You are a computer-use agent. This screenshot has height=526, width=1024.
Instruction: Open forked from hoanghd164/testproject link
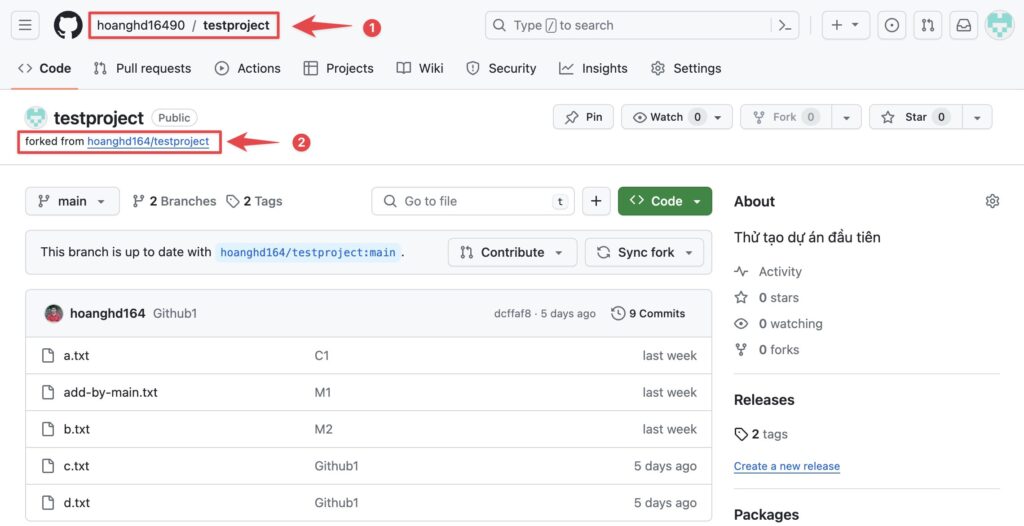(148, 141)
